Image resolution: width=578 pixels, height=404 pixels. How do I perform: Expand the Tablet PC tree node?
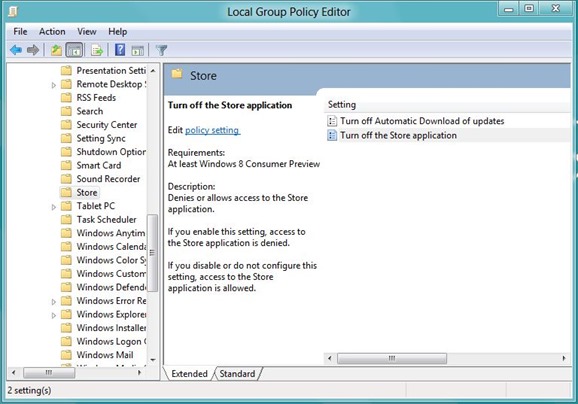click(54, 207)
